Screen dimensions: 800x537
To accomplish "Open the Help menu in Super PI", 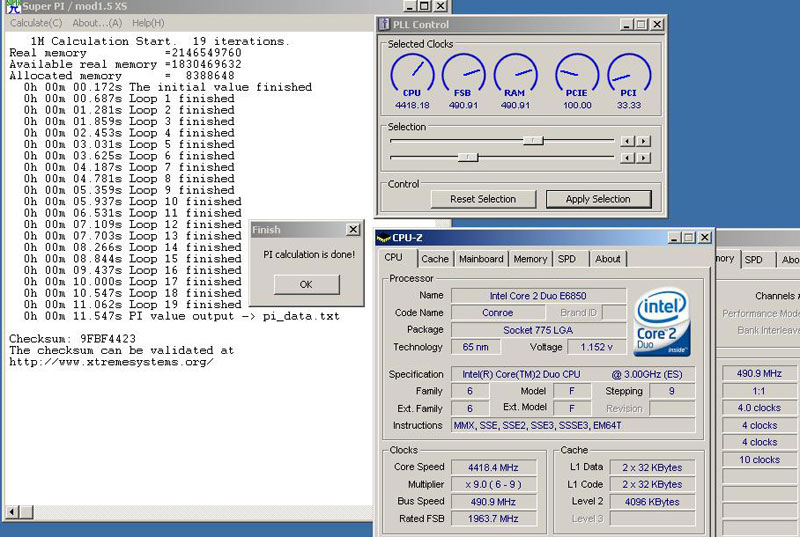I will (x=148, y=23).
